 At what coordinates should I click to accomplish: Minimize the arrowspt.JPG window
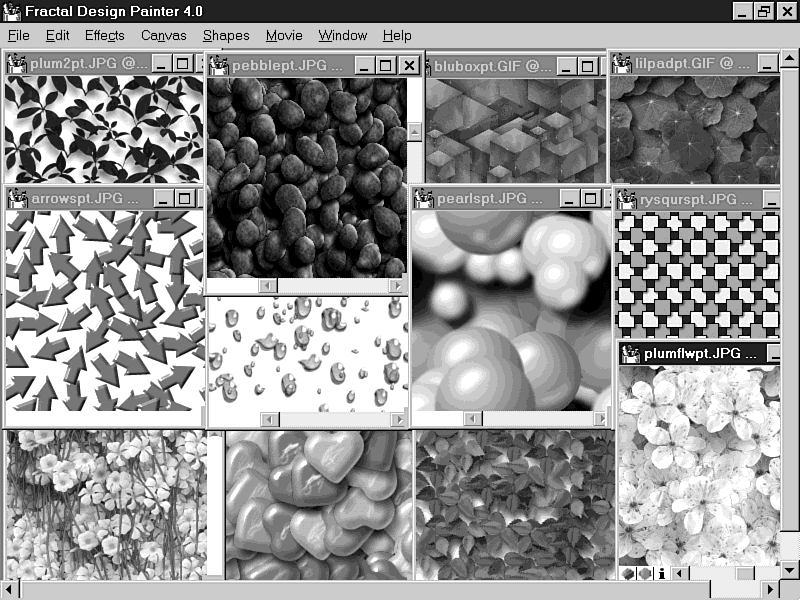point(161,198)
